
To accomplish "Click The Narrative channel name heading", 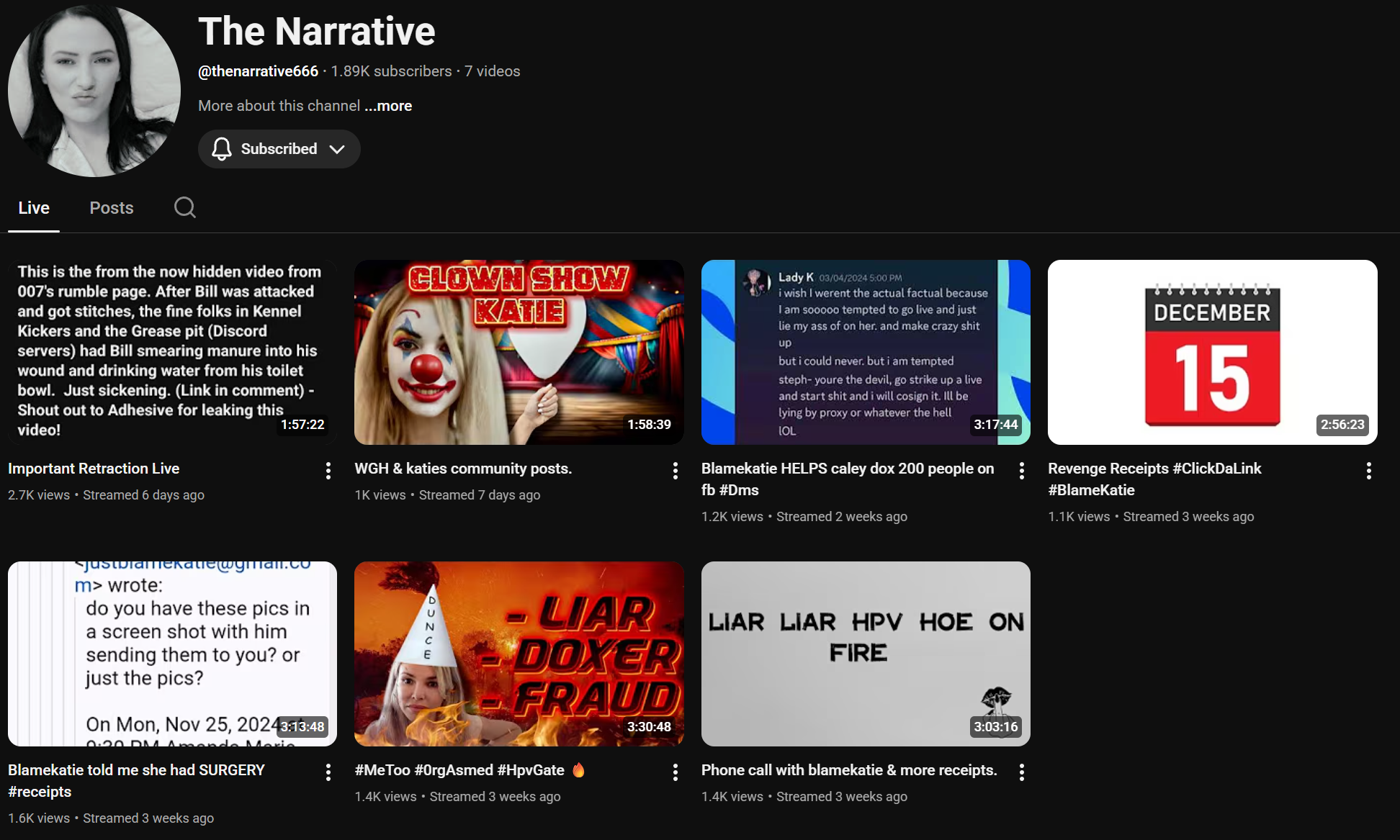I will (x=317, y=31).
